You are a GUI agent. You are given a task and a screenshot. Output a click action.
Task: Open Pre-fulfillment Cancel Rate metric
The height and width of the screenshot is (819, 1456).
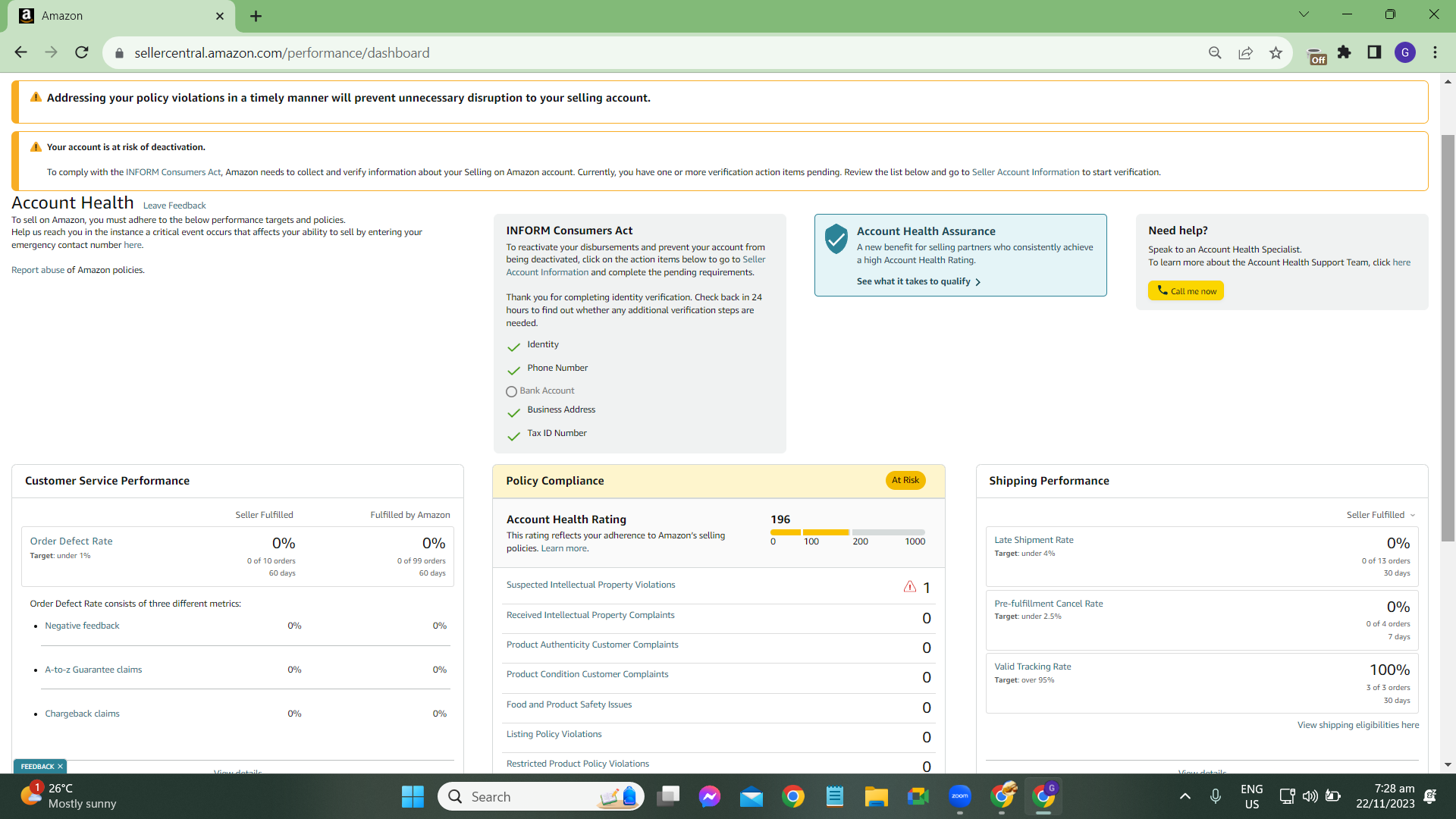pyautogui.click(x=1048, y=604)
